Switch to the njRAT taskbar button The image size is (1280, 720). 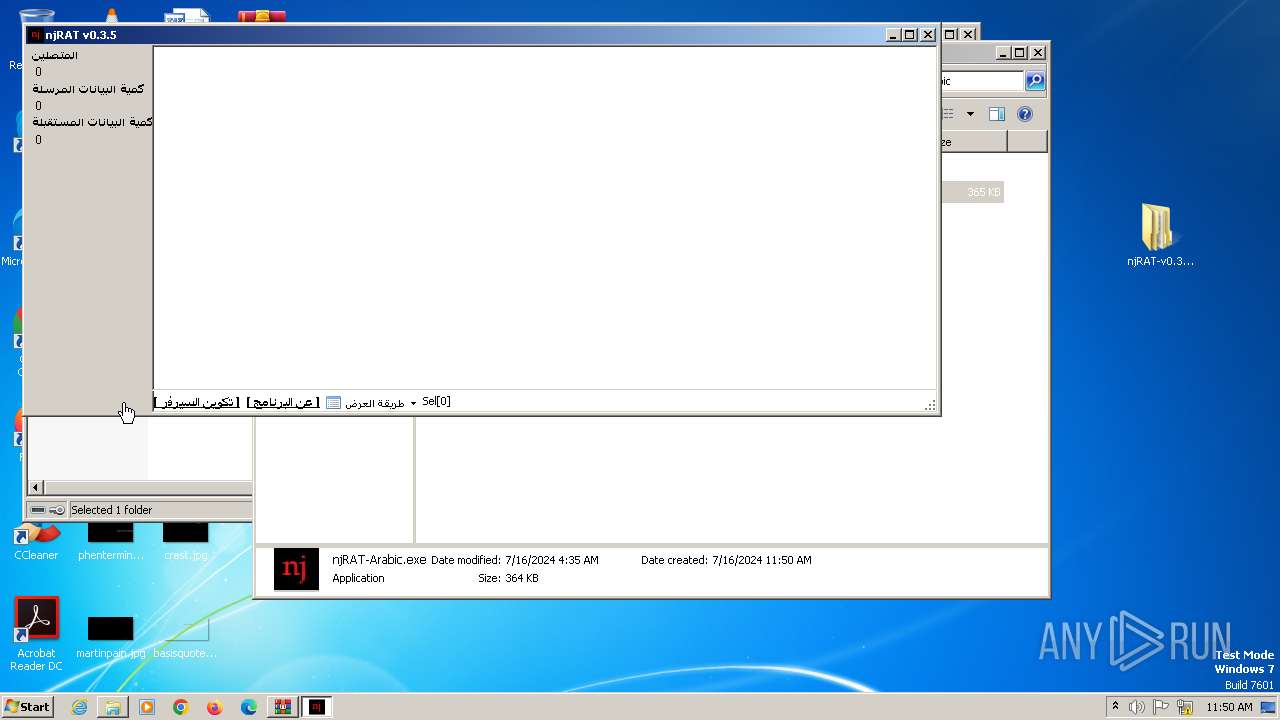[317, 707]
